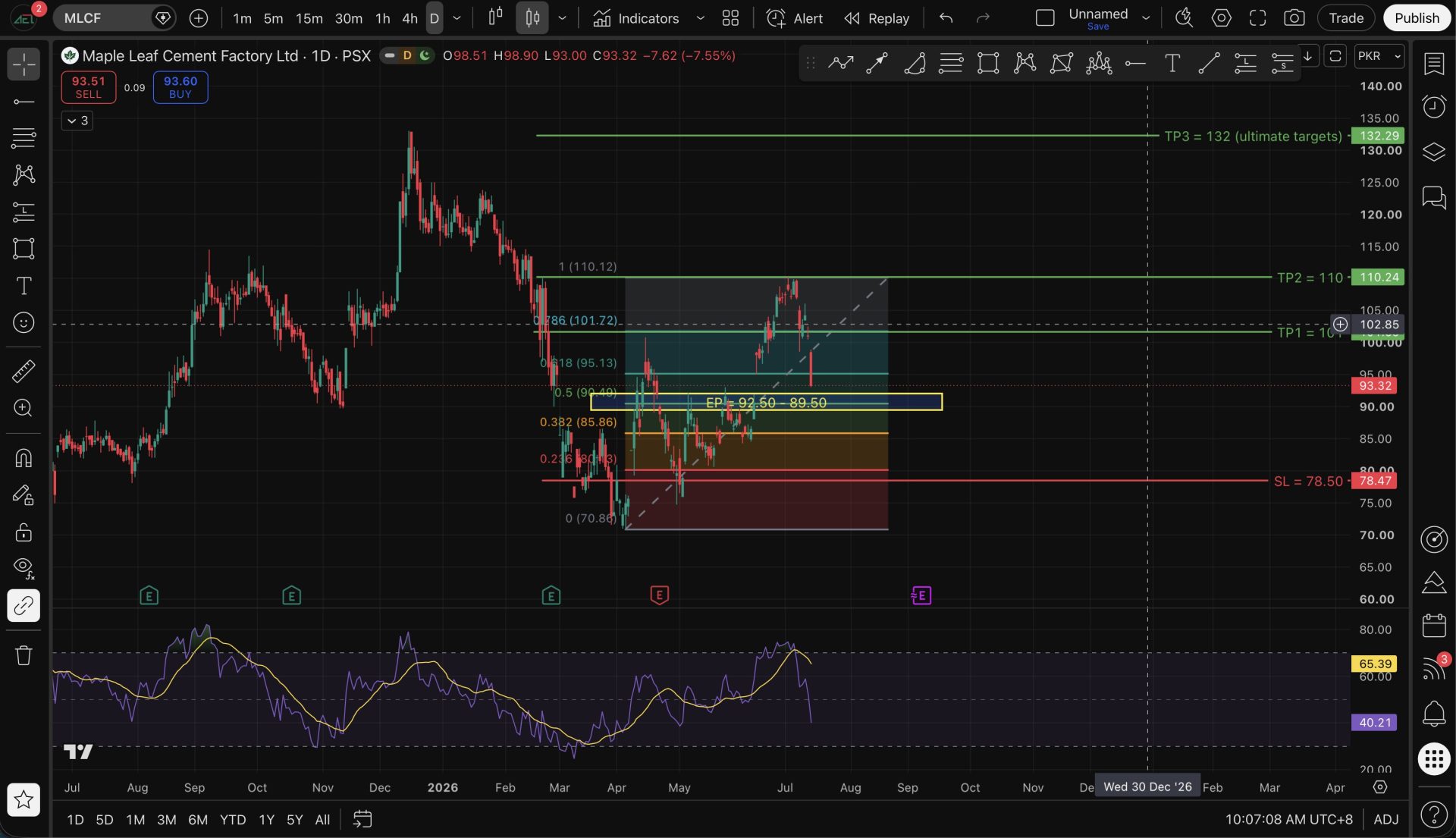Screen dimensions: 1456x838
Task: Choose the long position forecasting tool
Action: [x=24, y=212]
